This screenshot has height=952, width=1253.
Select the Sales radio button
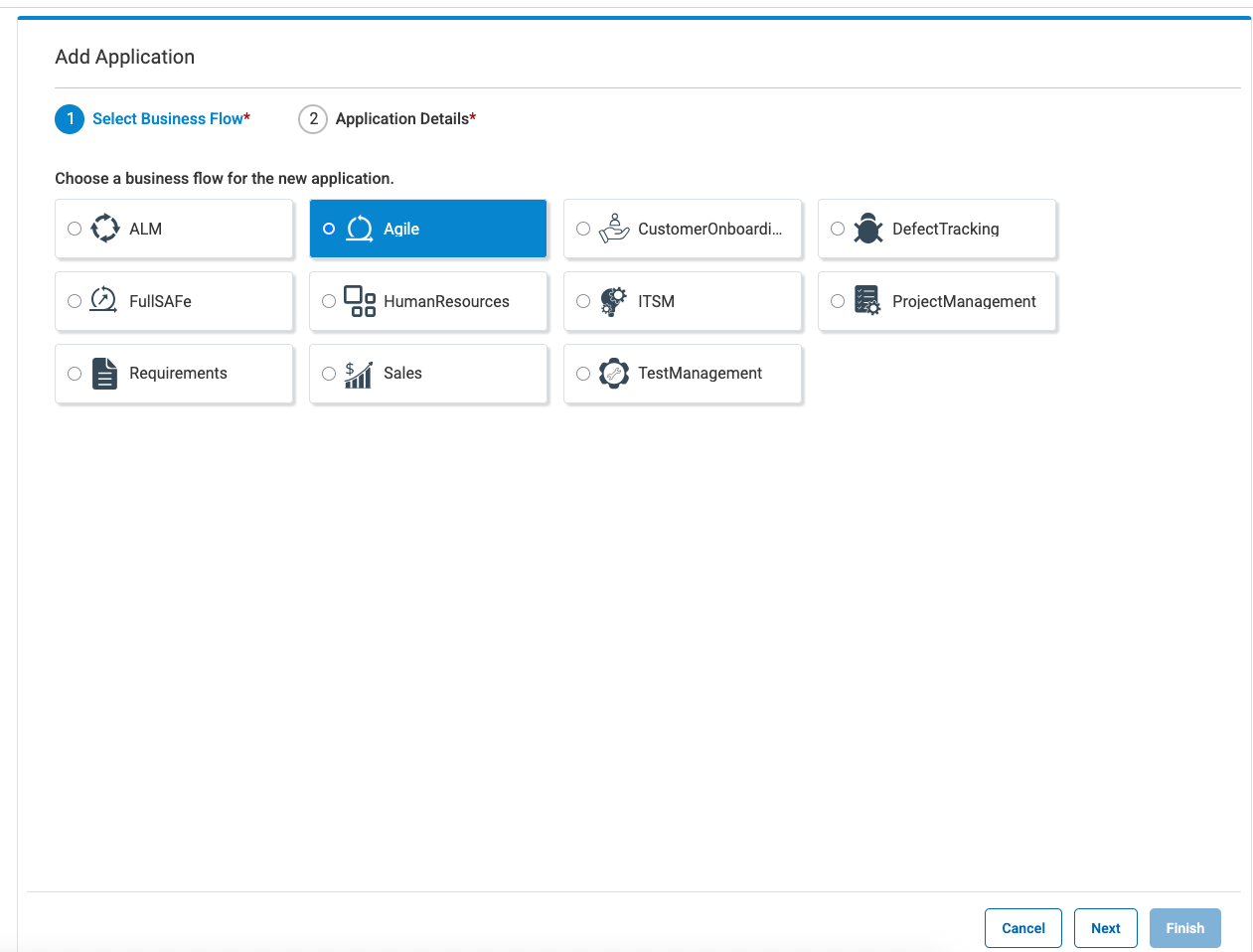point(329,374)
